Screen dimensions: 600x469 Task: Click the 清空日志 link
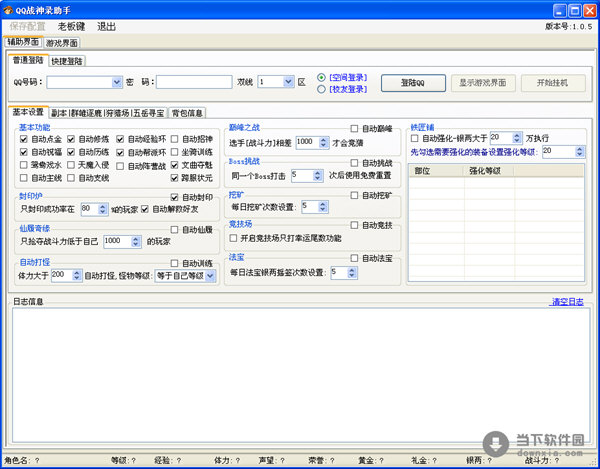(x=566, y=302)
